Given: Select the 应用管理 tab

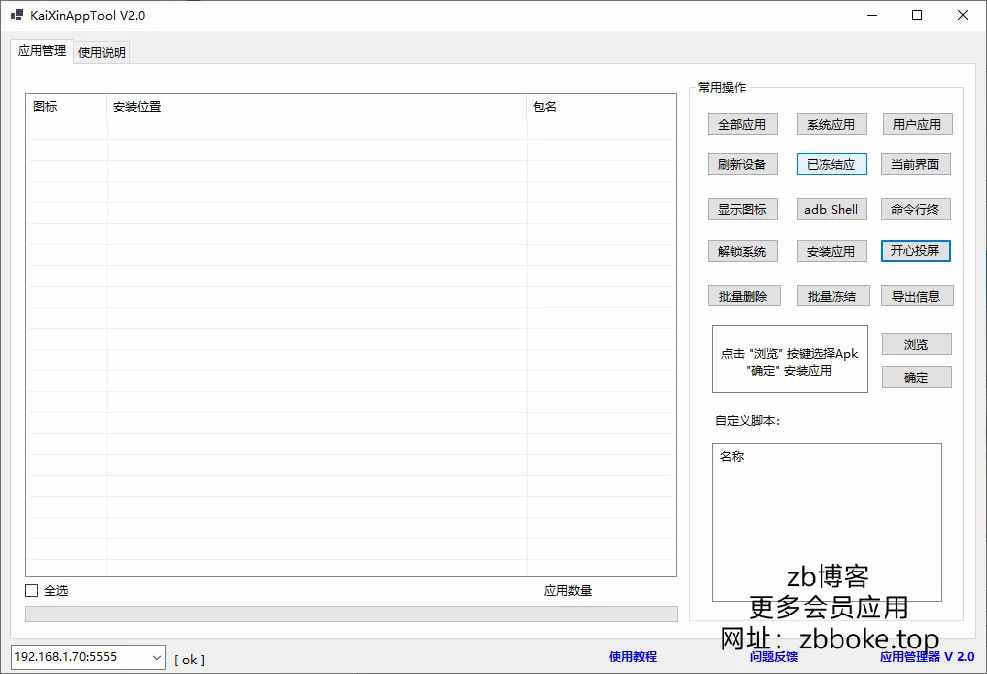Looking at the screenshot, I should (x=42, y=51).
